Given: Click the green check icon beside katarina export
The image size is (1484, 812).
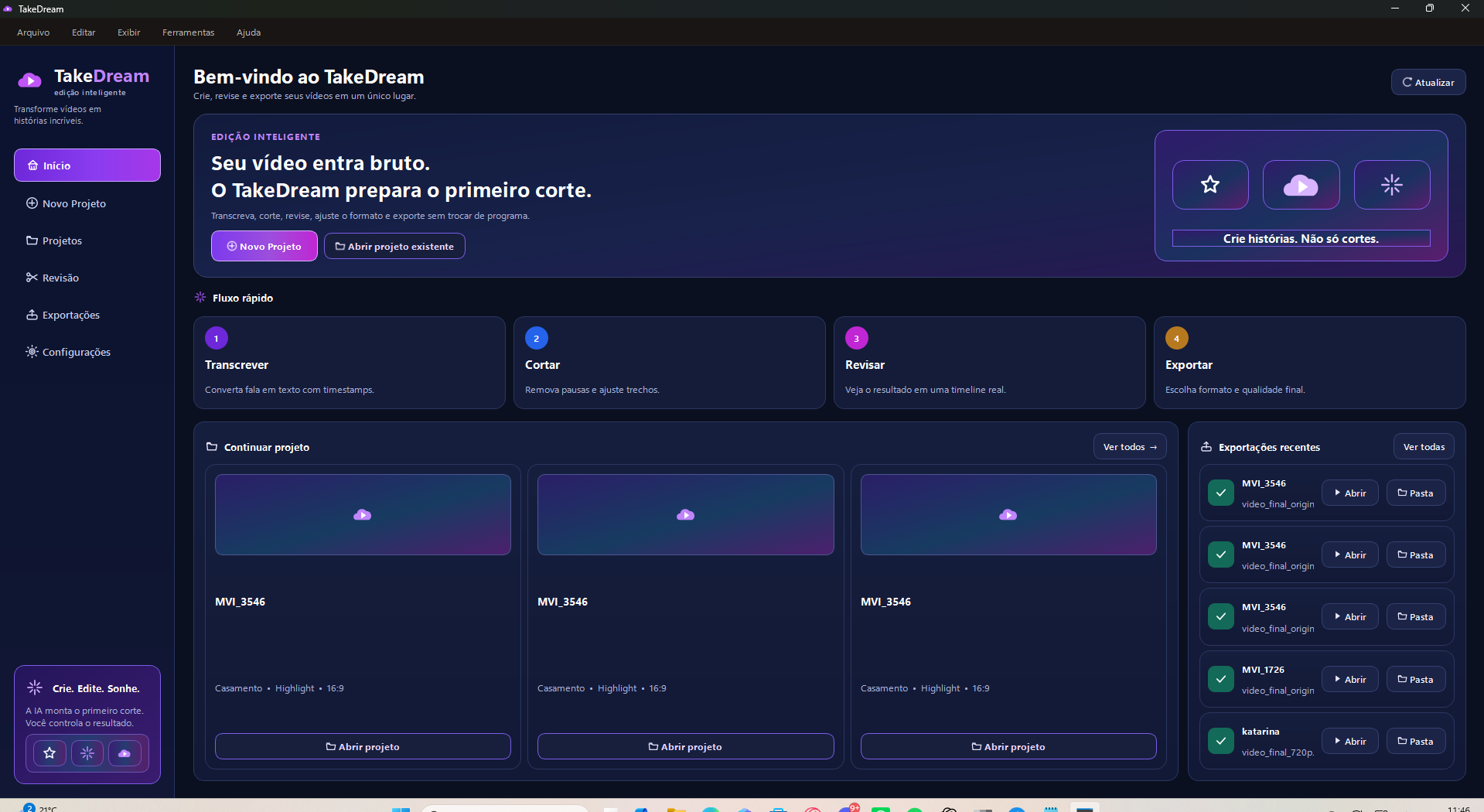Looking at the screenshot, I should (1221, 741).
